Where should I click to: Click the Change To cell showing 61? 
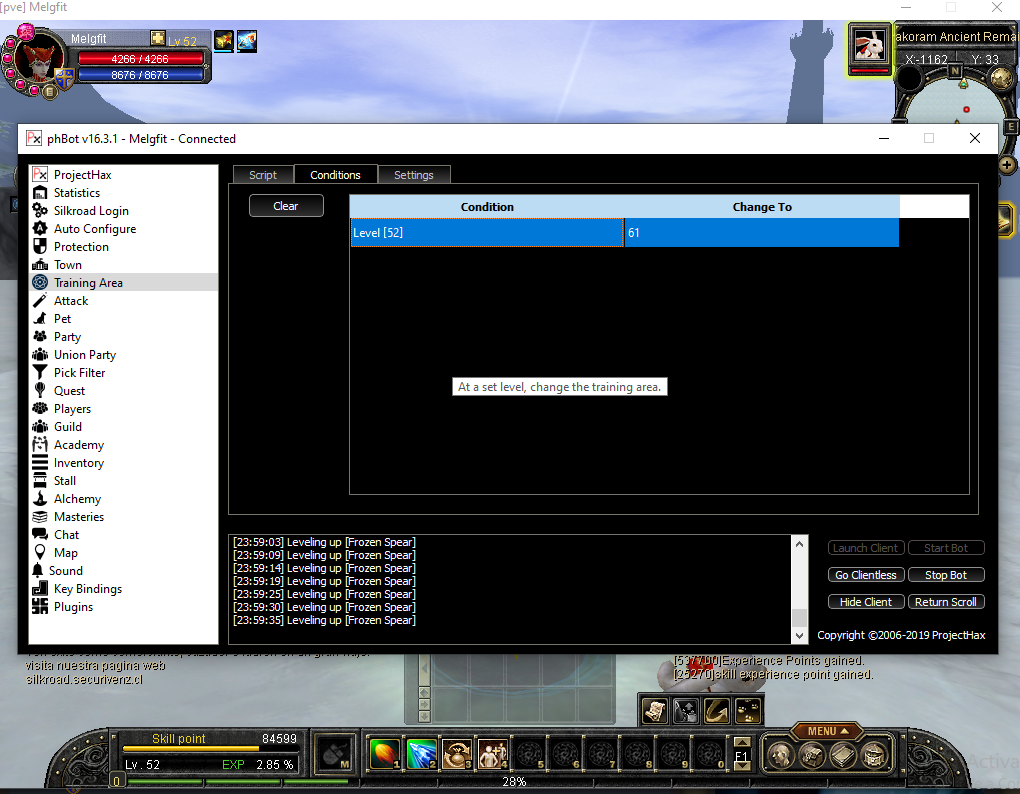click(x=760, y=233)
